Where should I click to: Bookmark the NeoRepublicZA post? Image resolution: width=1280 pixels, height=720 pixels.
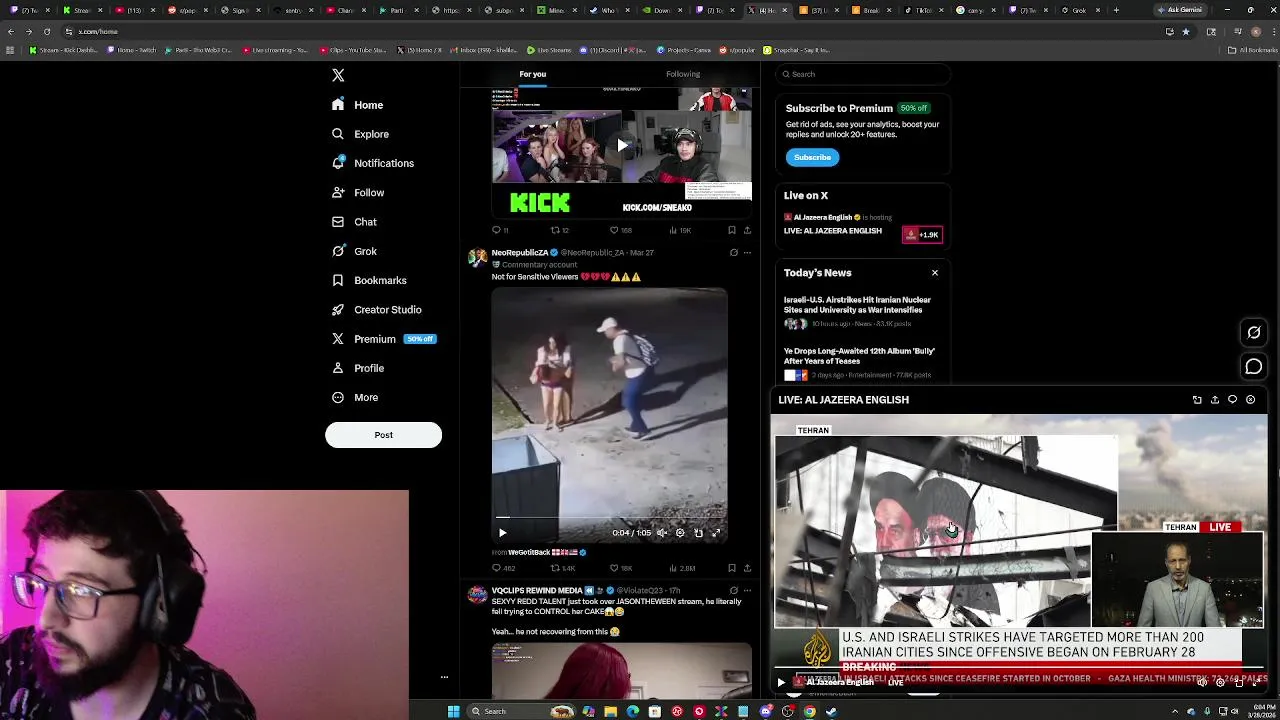pyautogui.click(x=731, y=568)
